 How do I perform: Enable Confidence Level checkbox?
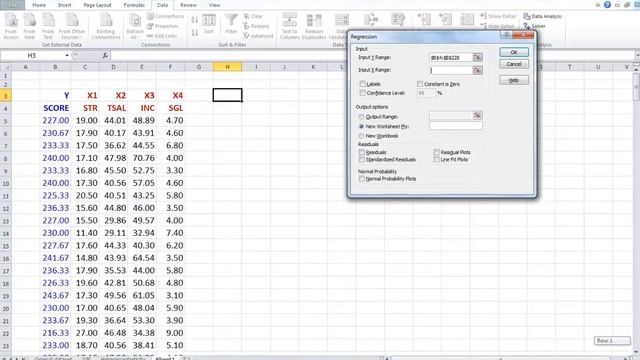[x=362, y=93]
